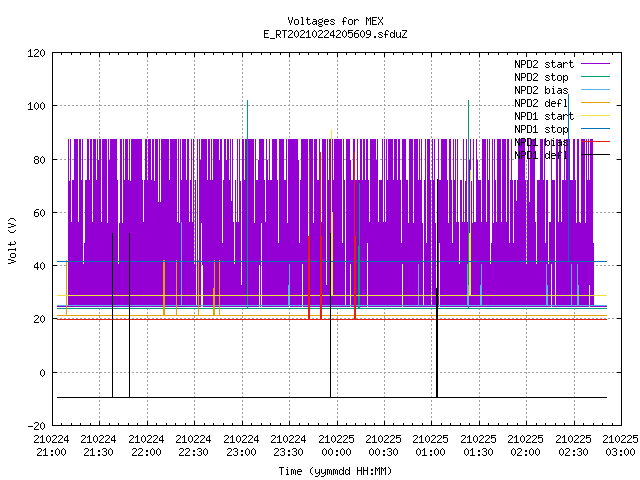Click the 'NPD2 stop' legend label
The height and width of the screenshot is (480, 640).
(x=541, y=77)
